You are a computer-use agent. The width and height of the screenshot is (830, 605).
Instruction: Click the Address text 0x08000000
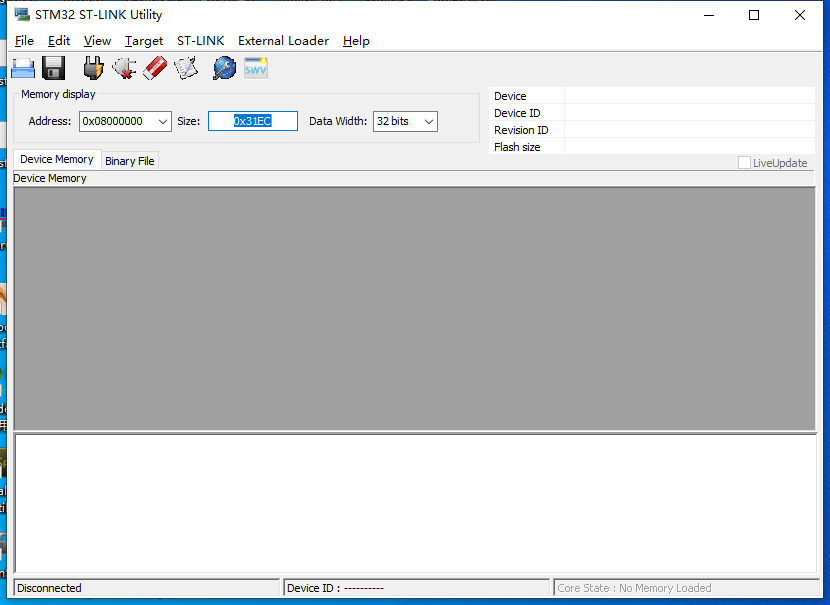click(112, 121)
